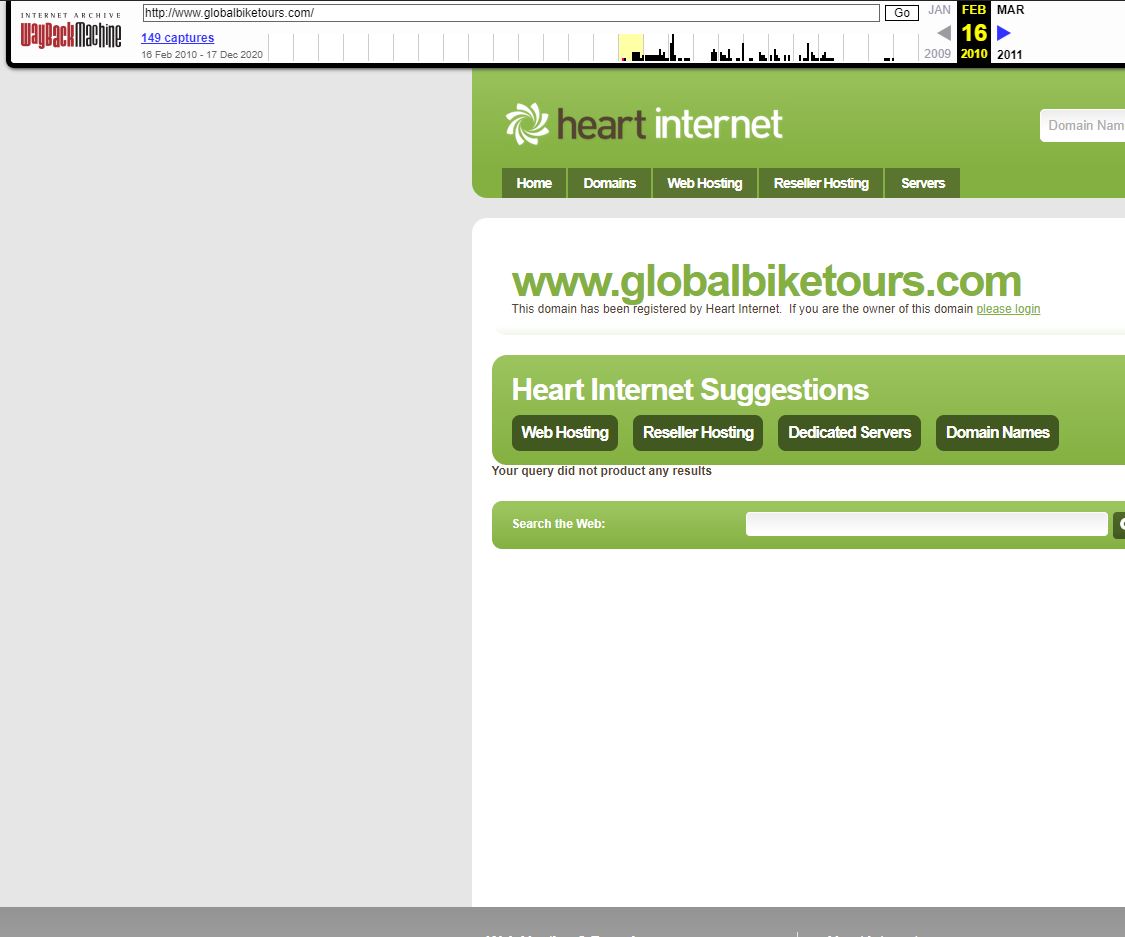The width and height of the screenshot is (1125, 937).
Task: Follow the please login link
Action: 1008,309
